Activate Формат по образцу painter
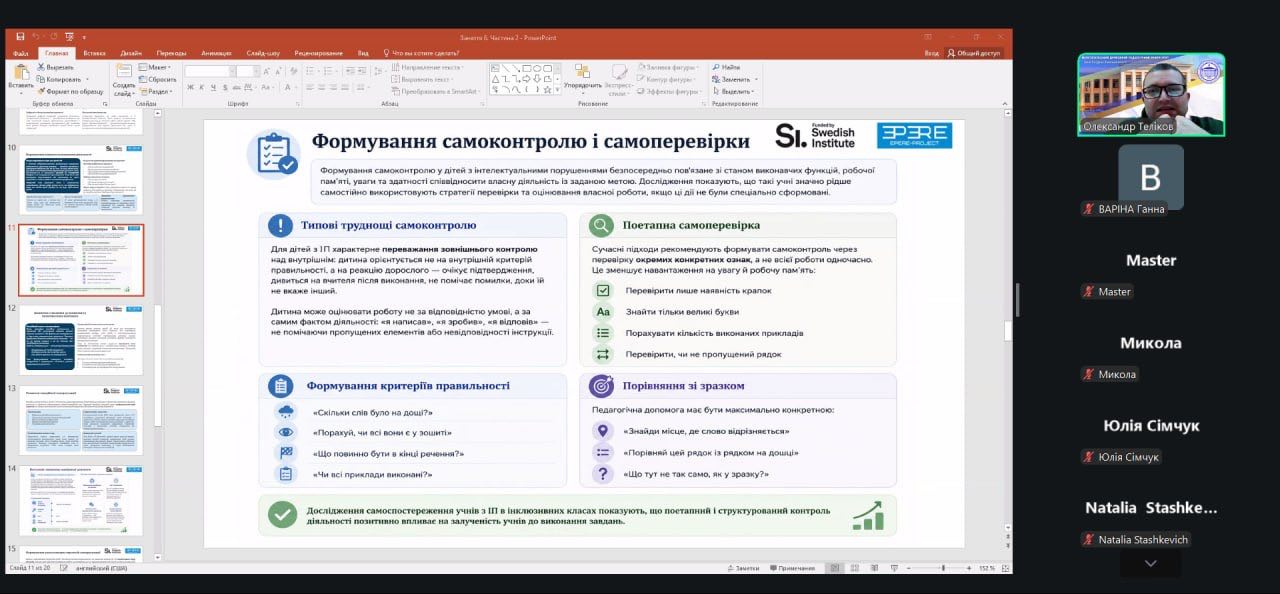This screenshot has height=594, width=1280. pyautogui.click(x=72, y=91)
